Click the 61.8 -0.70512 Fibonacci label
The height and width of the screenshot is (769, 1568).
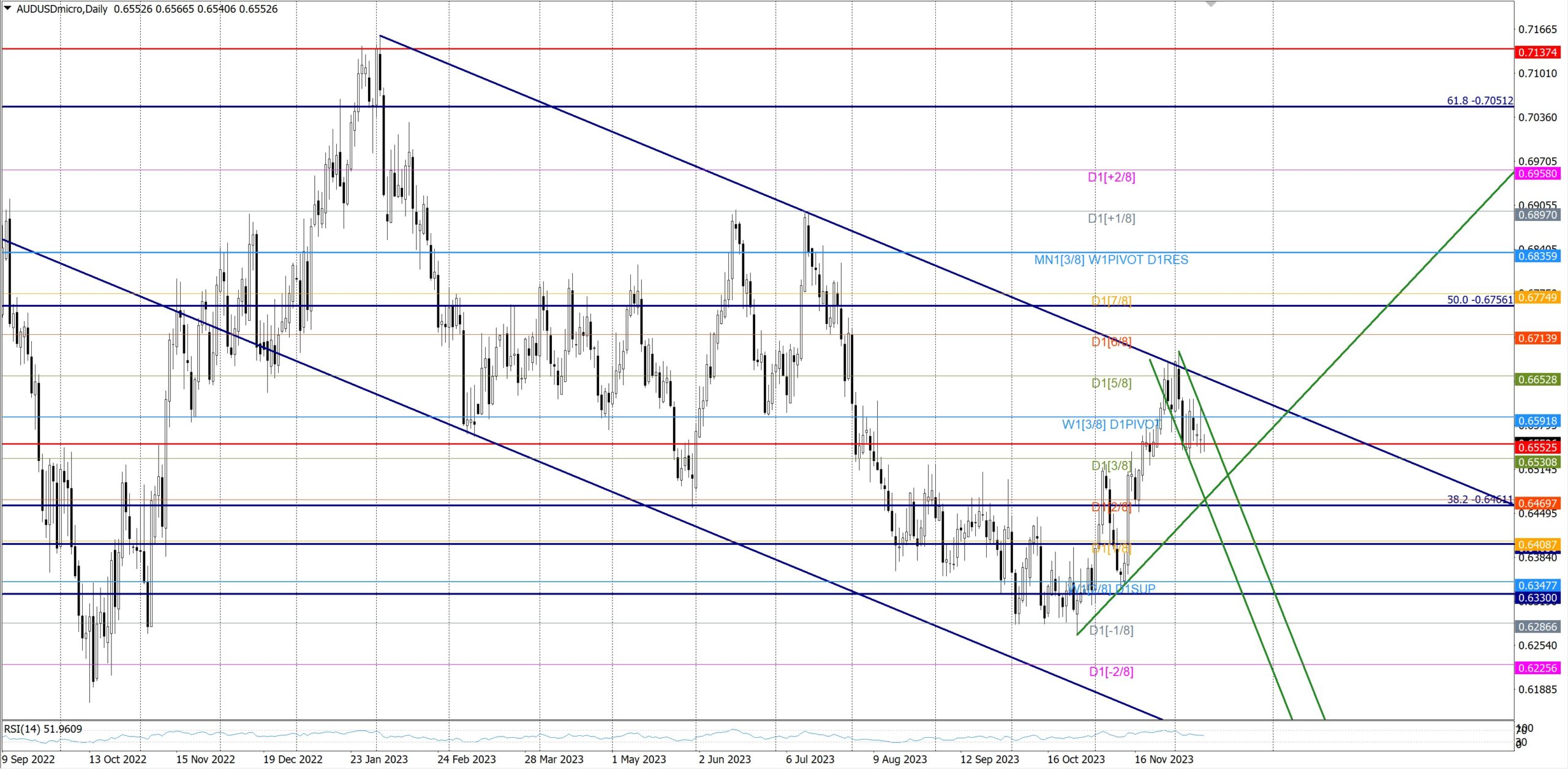point(1479,100)
